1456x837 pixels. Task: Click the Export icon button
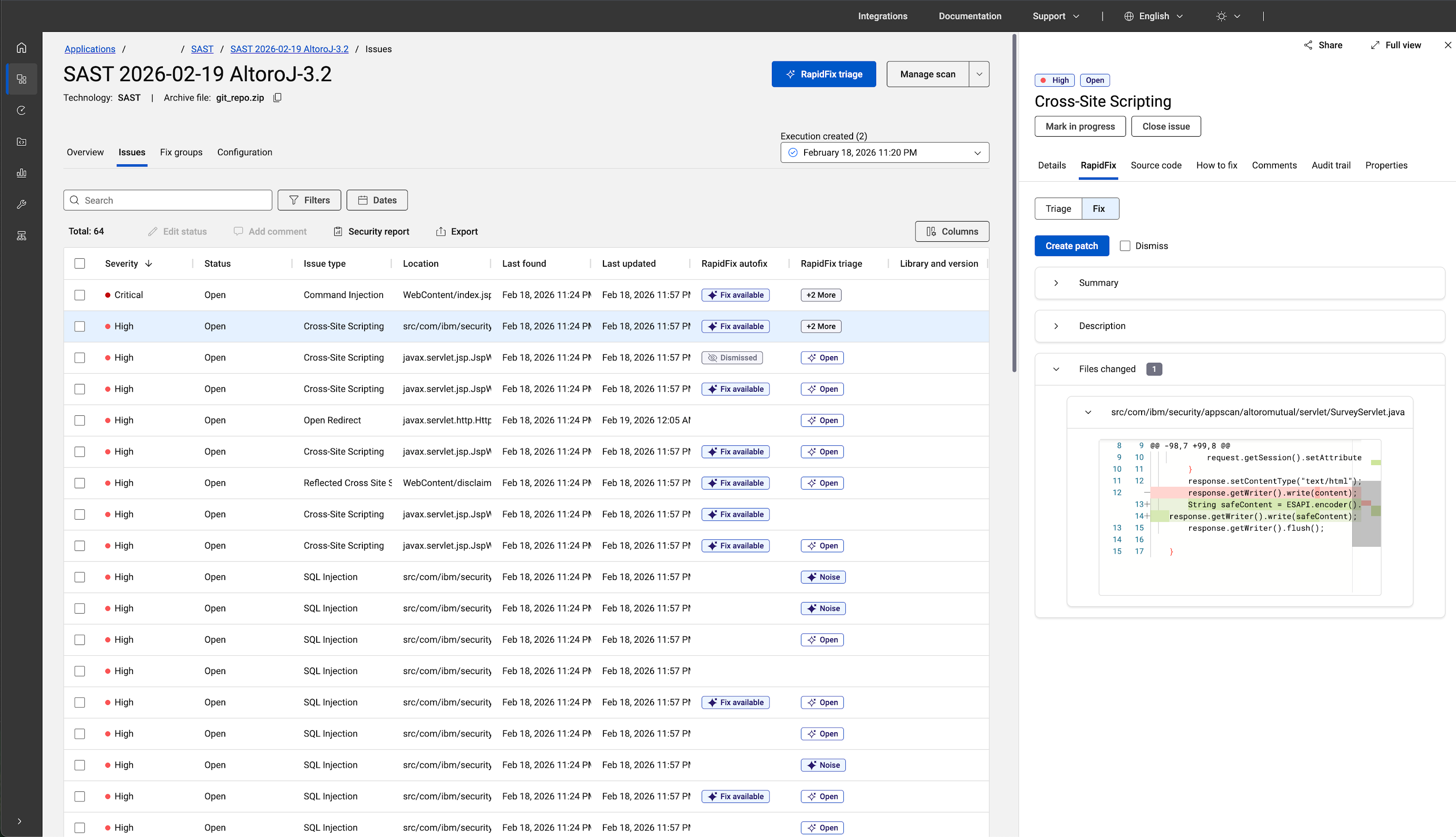click(457, 231)
